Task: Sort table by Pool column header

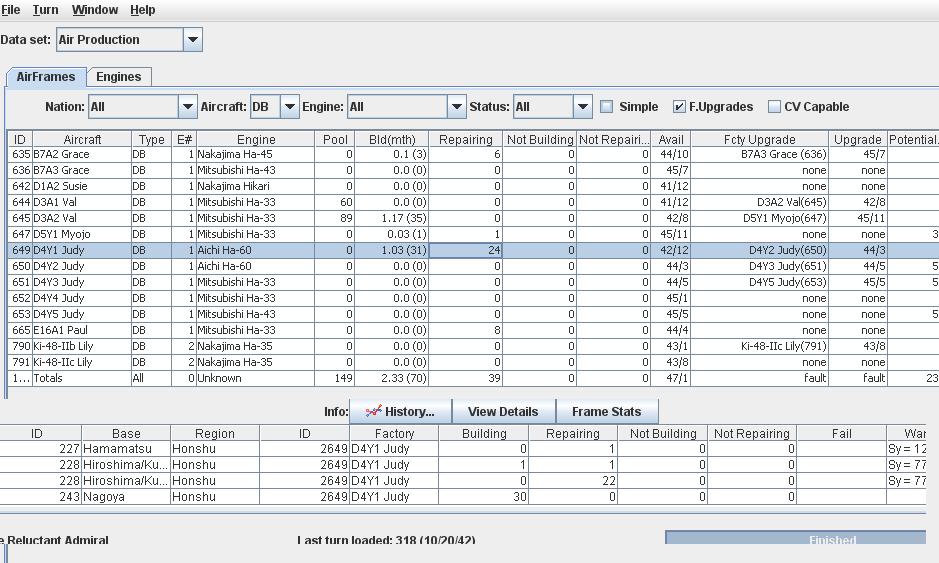Action: pyautogui.click(x=335, y=139)
